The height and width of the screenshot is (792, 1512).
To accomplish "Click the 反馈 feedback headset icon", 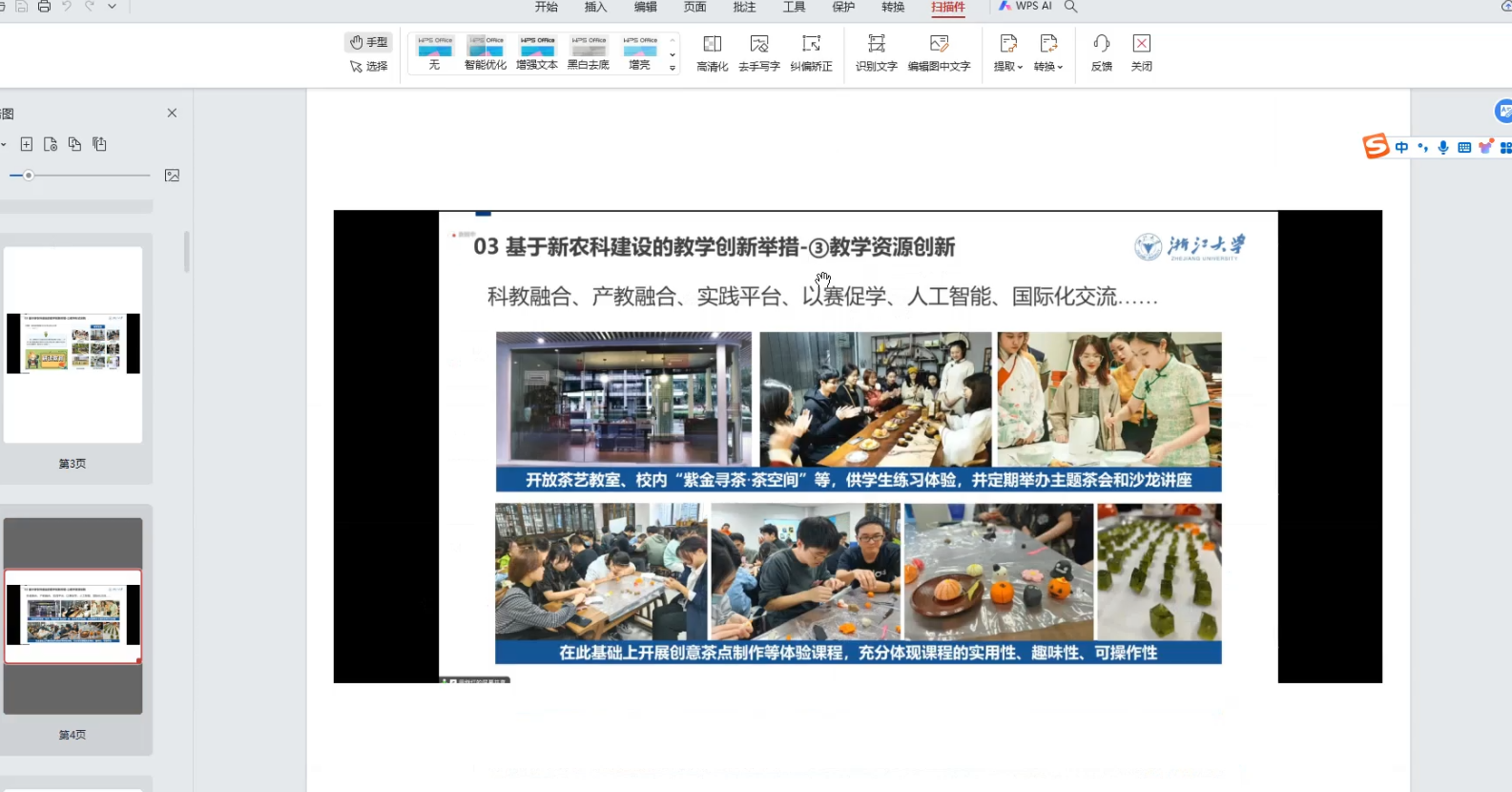I will point(1101,52).
